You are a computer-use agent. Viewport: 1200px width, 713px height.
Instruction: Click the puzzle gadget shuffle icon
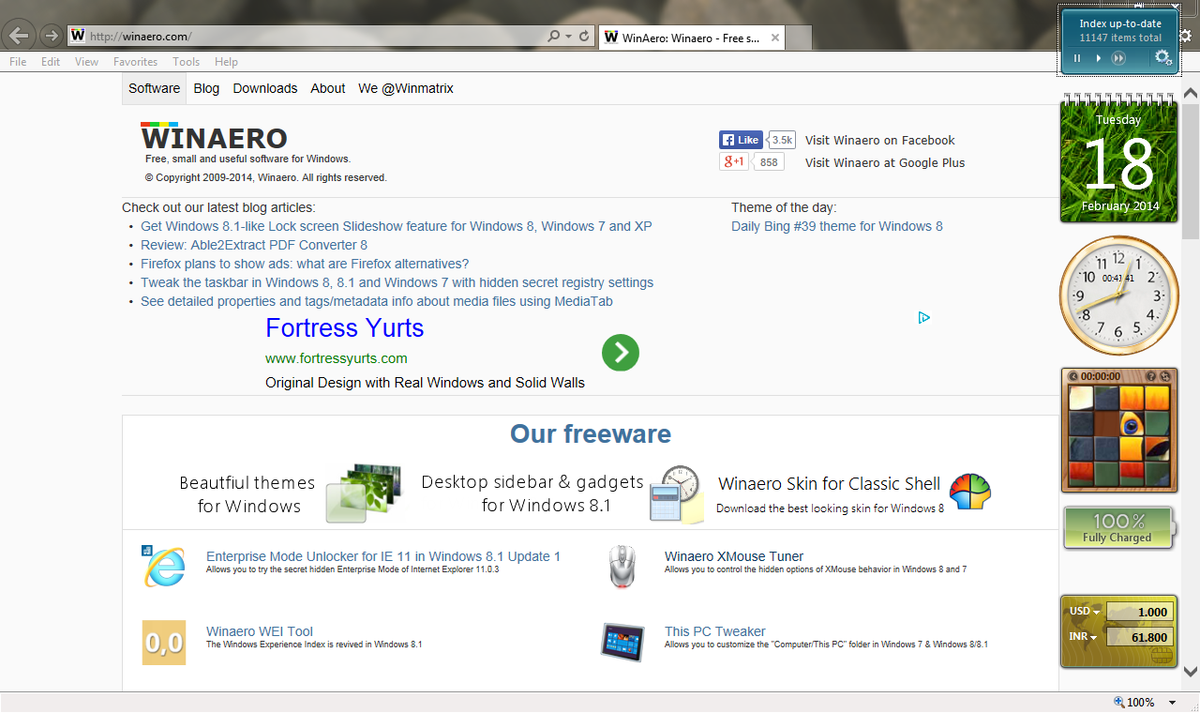point(1165,376)
